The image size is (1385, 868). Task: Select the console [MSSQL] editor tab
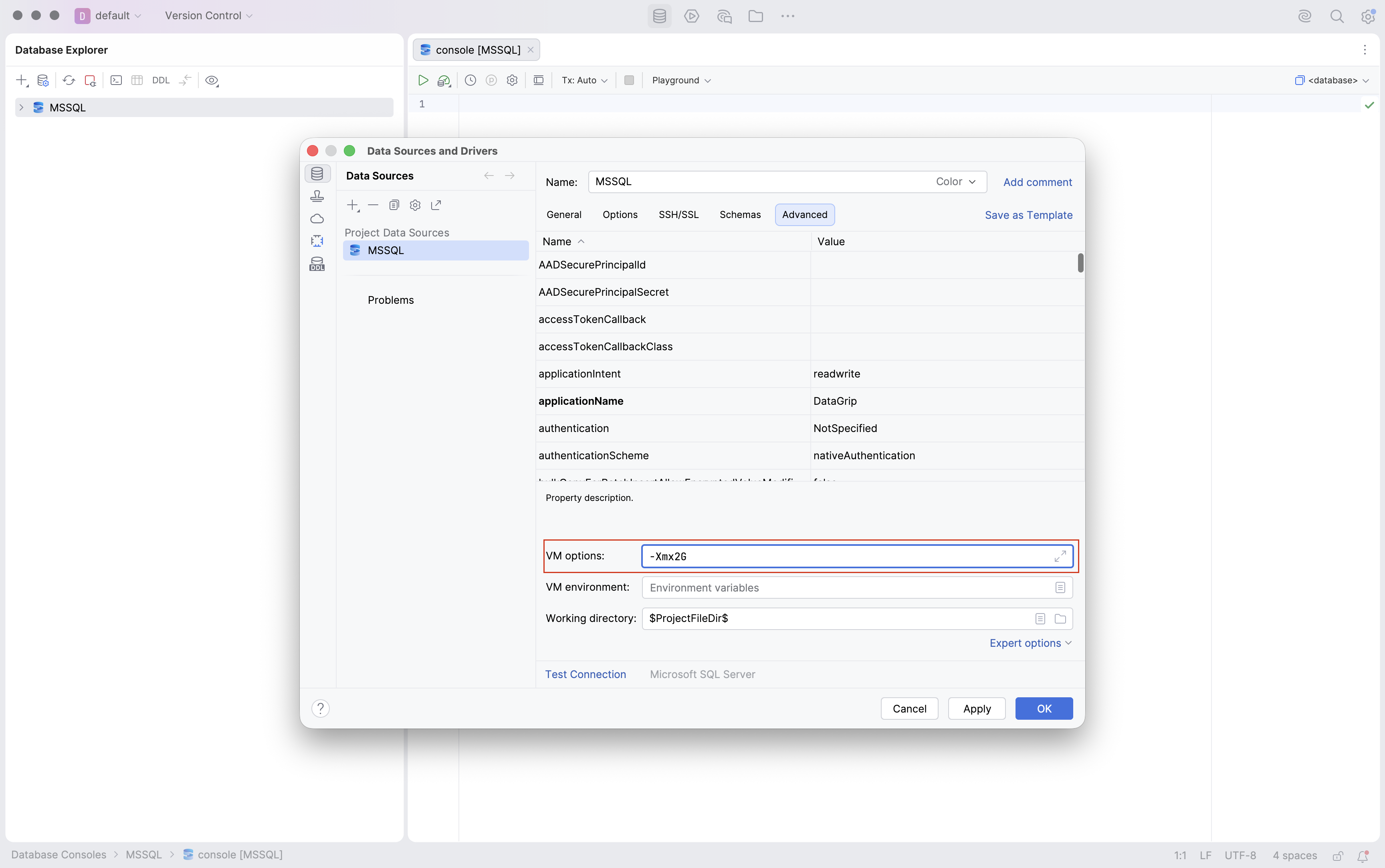coord(476,50)
